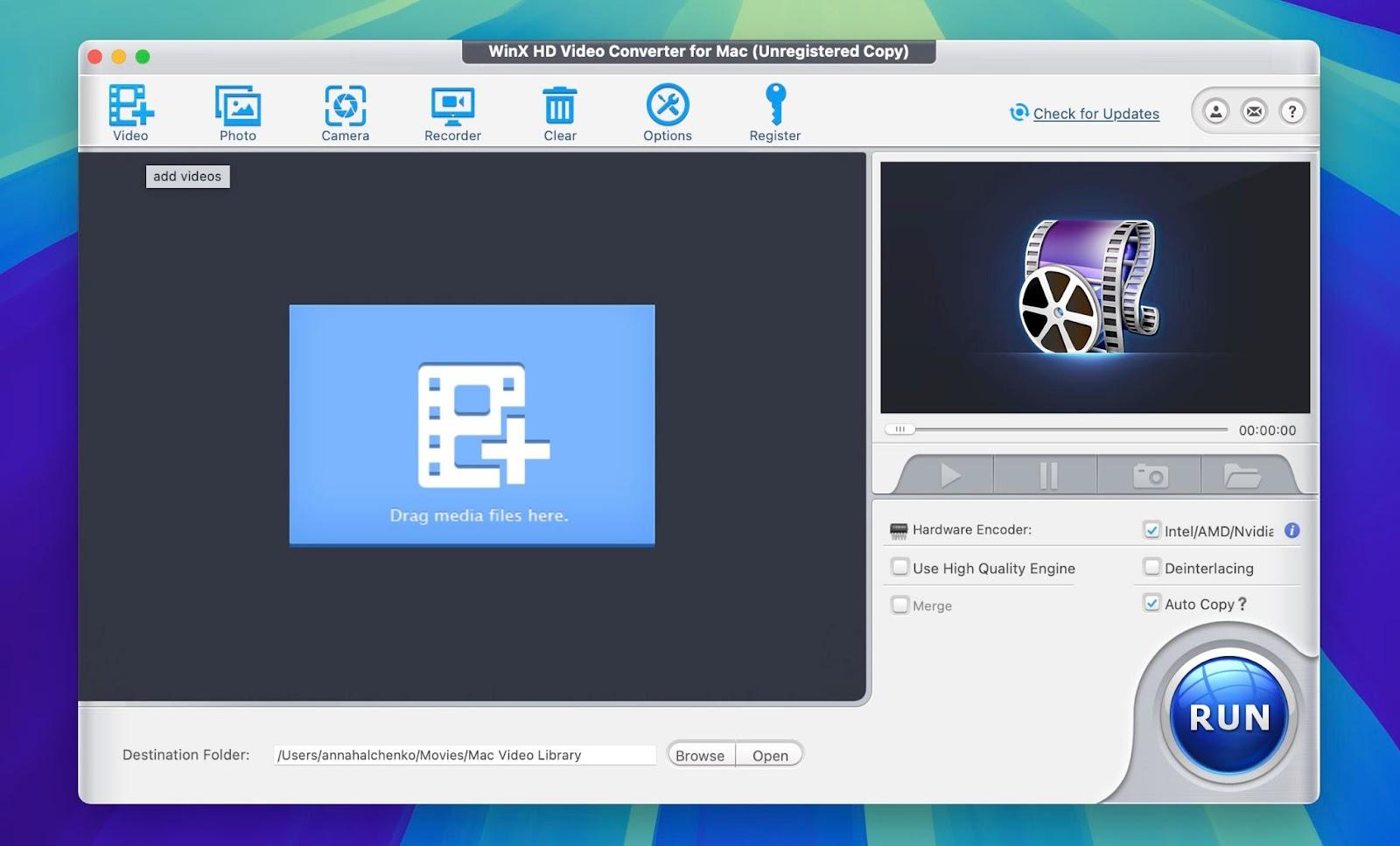Image resolution: width=1400 pixels, height=846 pixels.
Task: Maximize the window with green button
Action: point(143,57)
